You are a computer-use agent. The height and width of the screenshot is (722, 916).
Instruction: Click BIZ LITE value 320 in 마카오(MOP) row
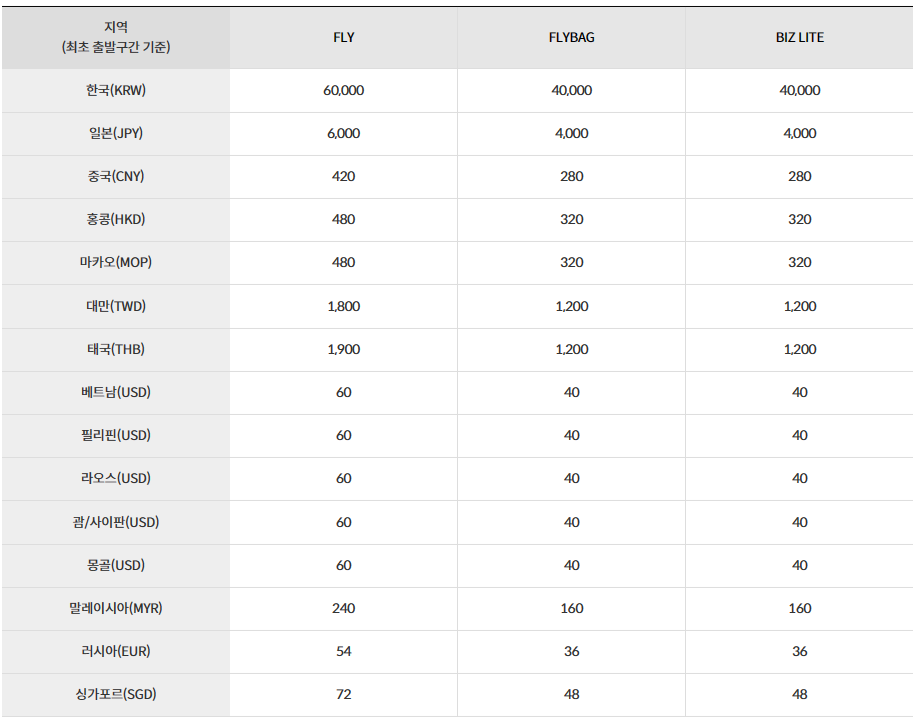[x=800, y=262]
